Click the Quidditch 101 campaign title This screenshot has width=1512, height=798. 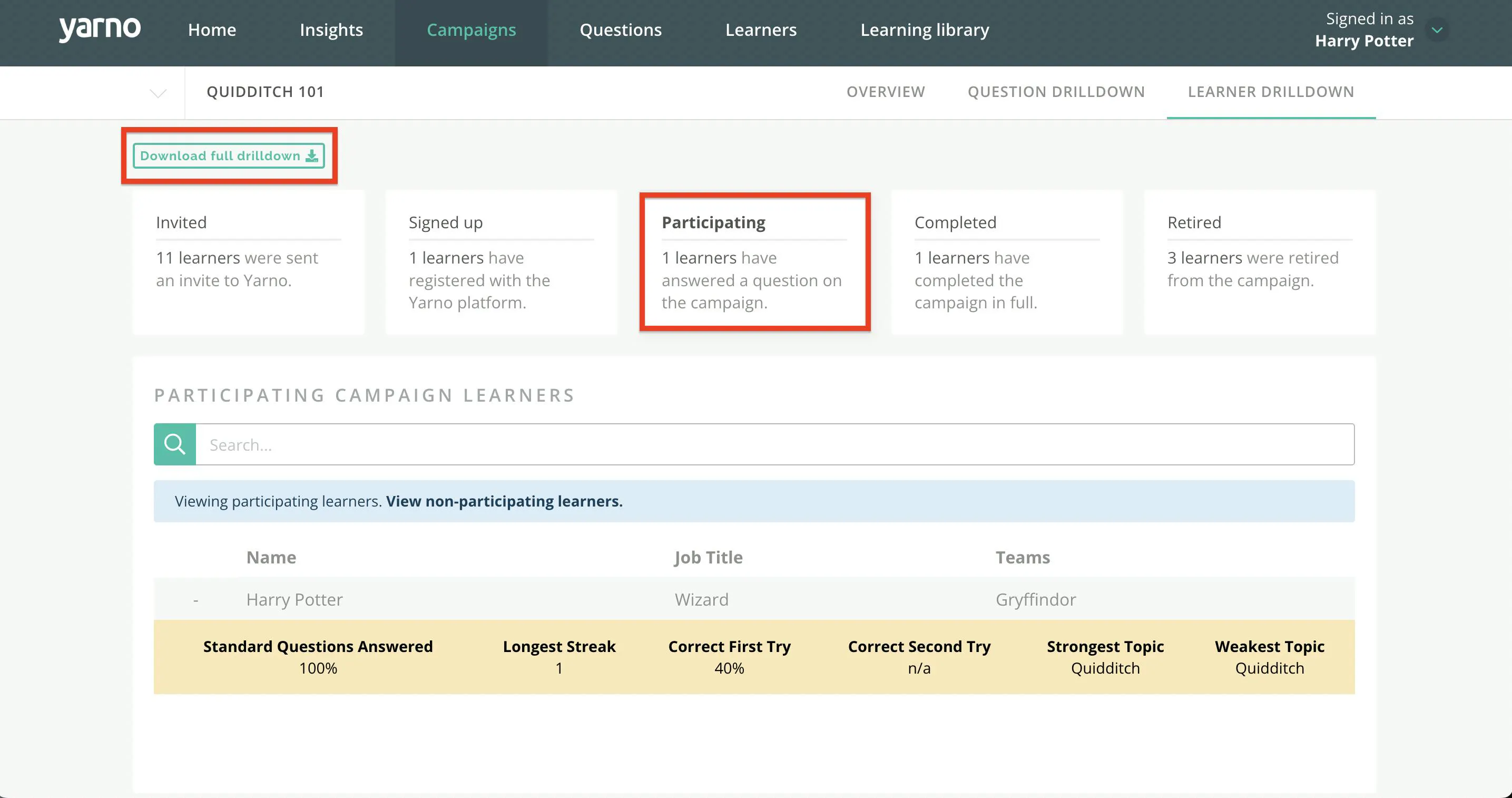tap(266, 92)
